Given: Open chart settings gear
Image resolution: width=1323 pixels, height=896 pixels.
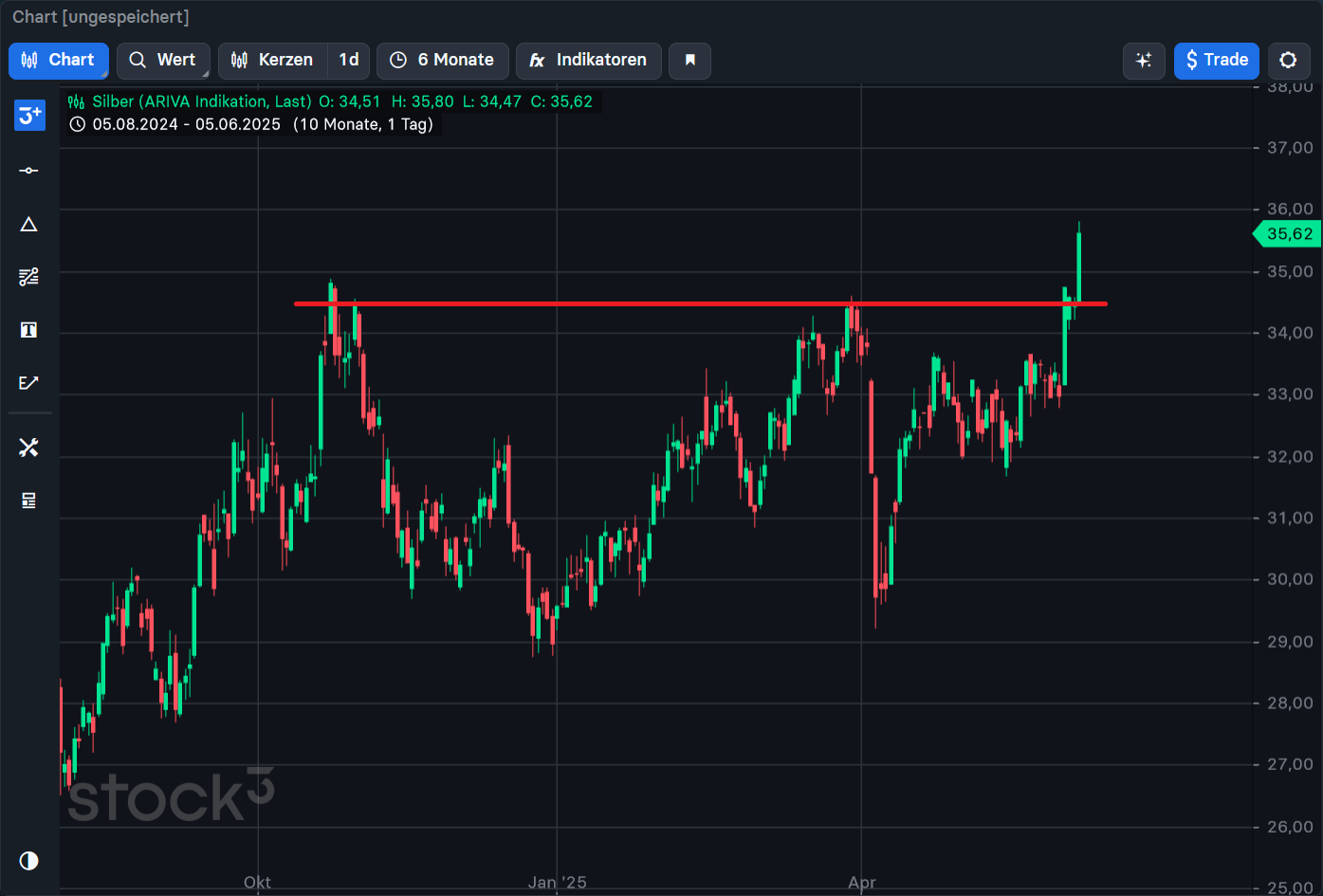Looking at the screenshot, I should tap(1288, 61).
